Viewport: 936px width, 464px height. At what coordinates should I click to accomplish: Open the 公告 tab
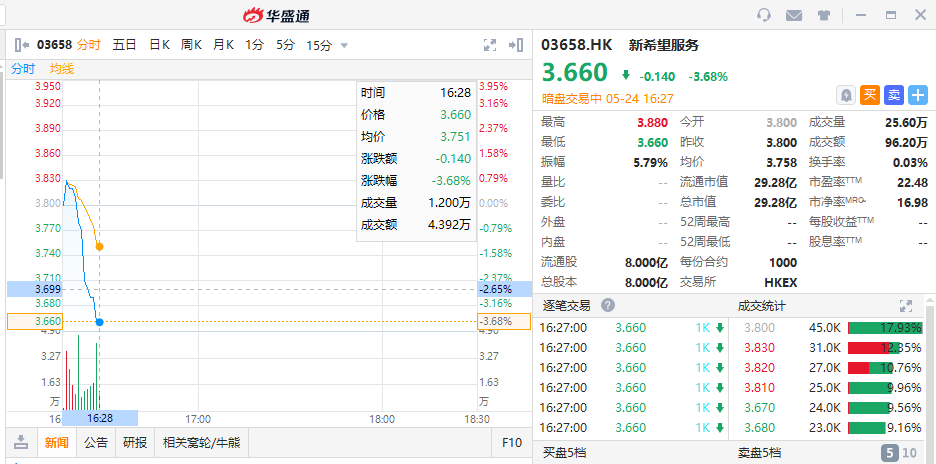click(96, 443)
